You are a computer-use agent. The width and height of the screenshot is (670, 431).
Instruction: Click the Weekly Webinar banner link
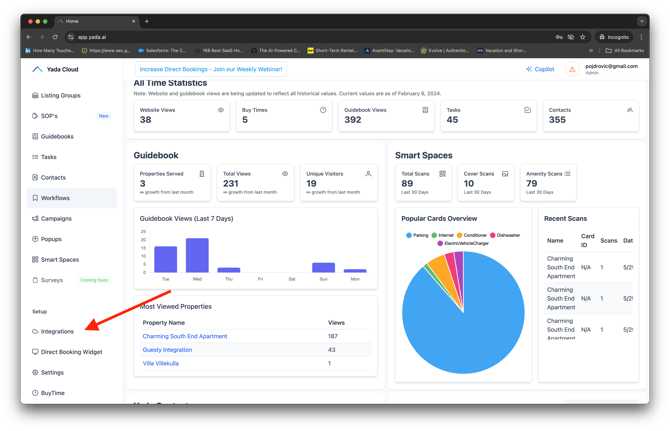click(211, 70)
